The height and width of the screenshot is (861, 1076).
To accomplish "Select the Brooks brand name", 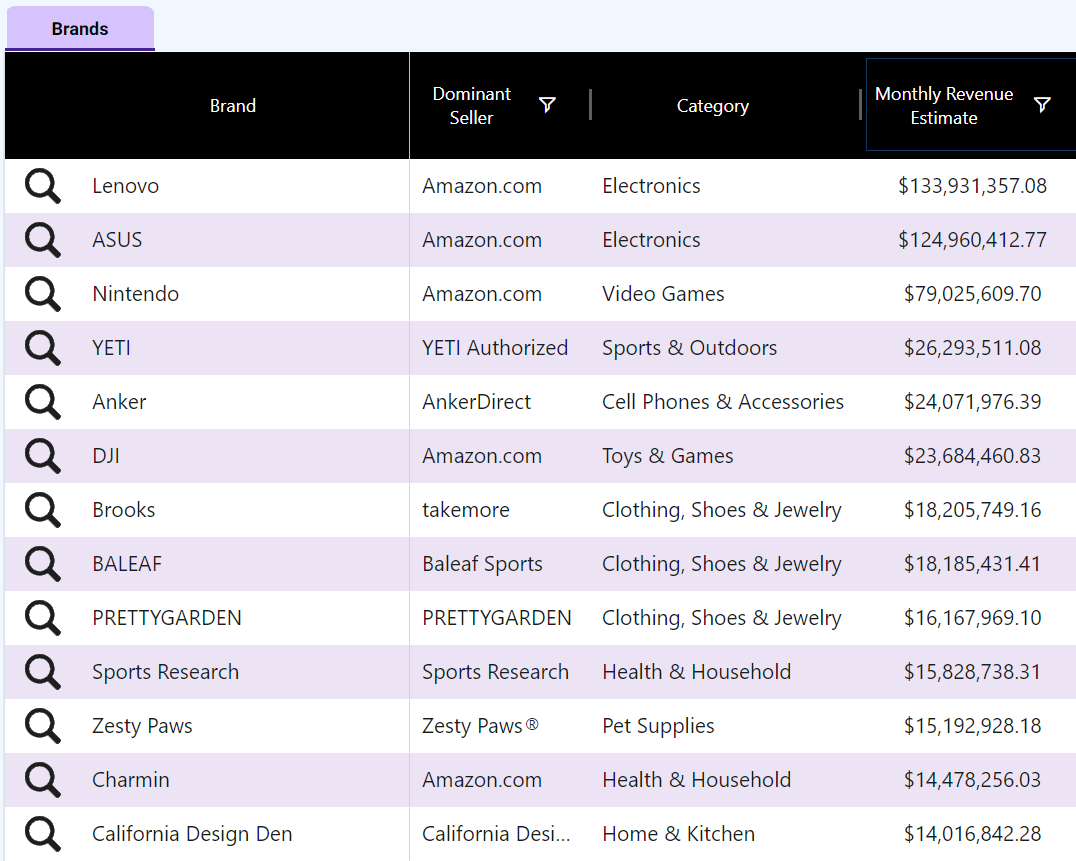I will tap(124, 510).
